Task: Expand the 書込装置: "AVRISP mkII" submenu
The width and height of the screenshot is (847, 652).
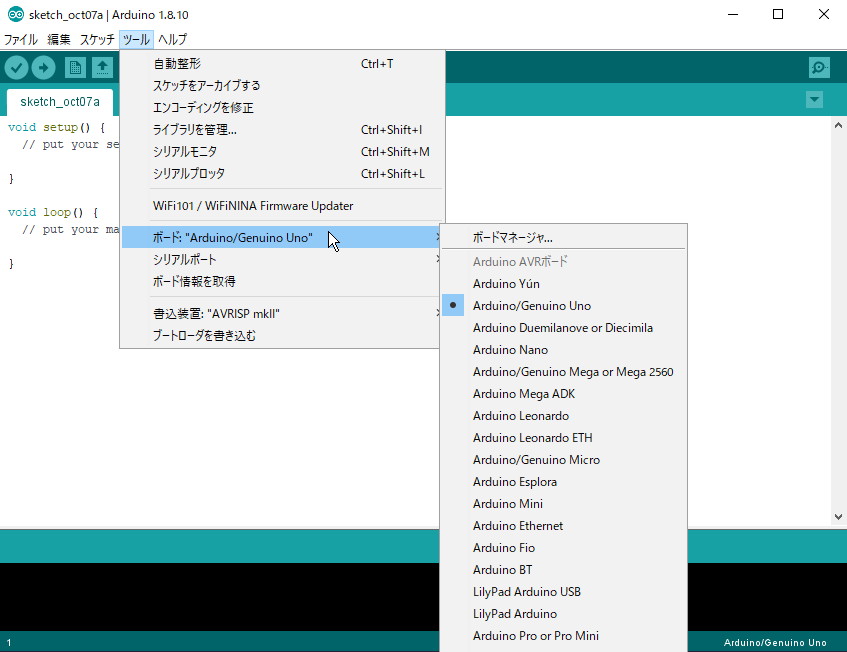Action: [282, 314]
